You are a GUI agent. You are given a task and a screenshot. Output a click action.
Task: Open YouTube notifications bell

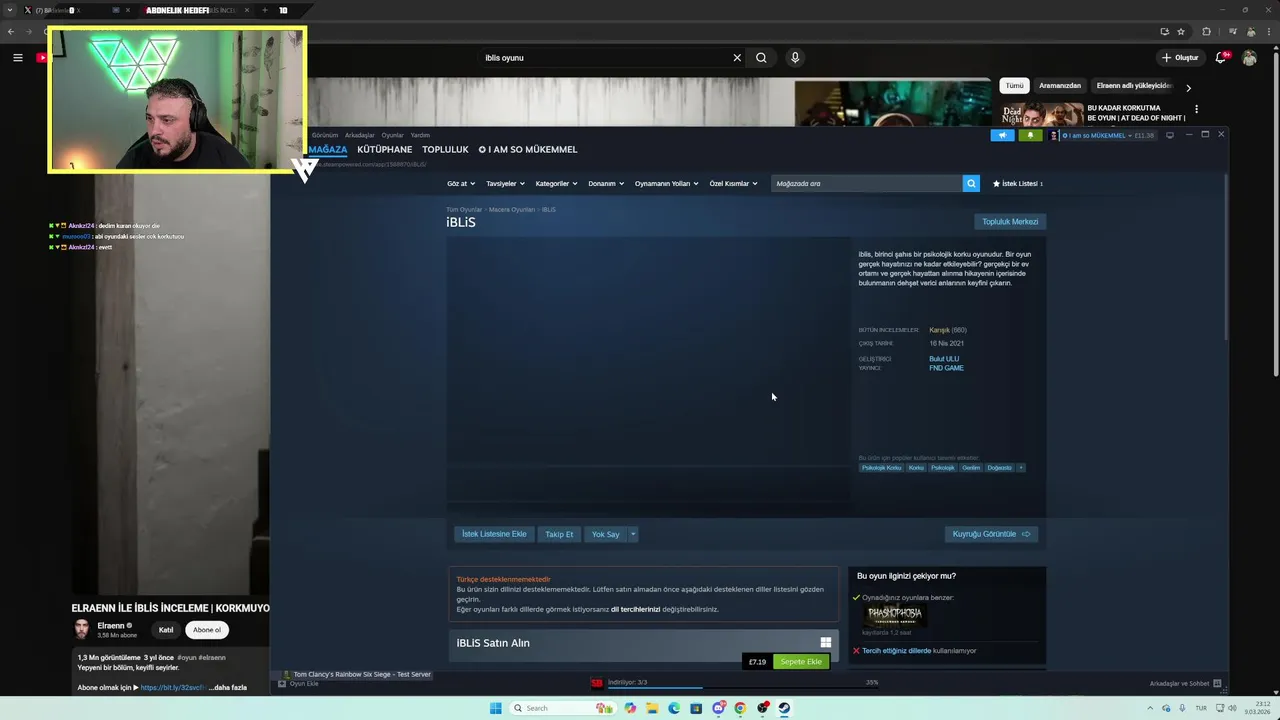tap(1220, 58)
